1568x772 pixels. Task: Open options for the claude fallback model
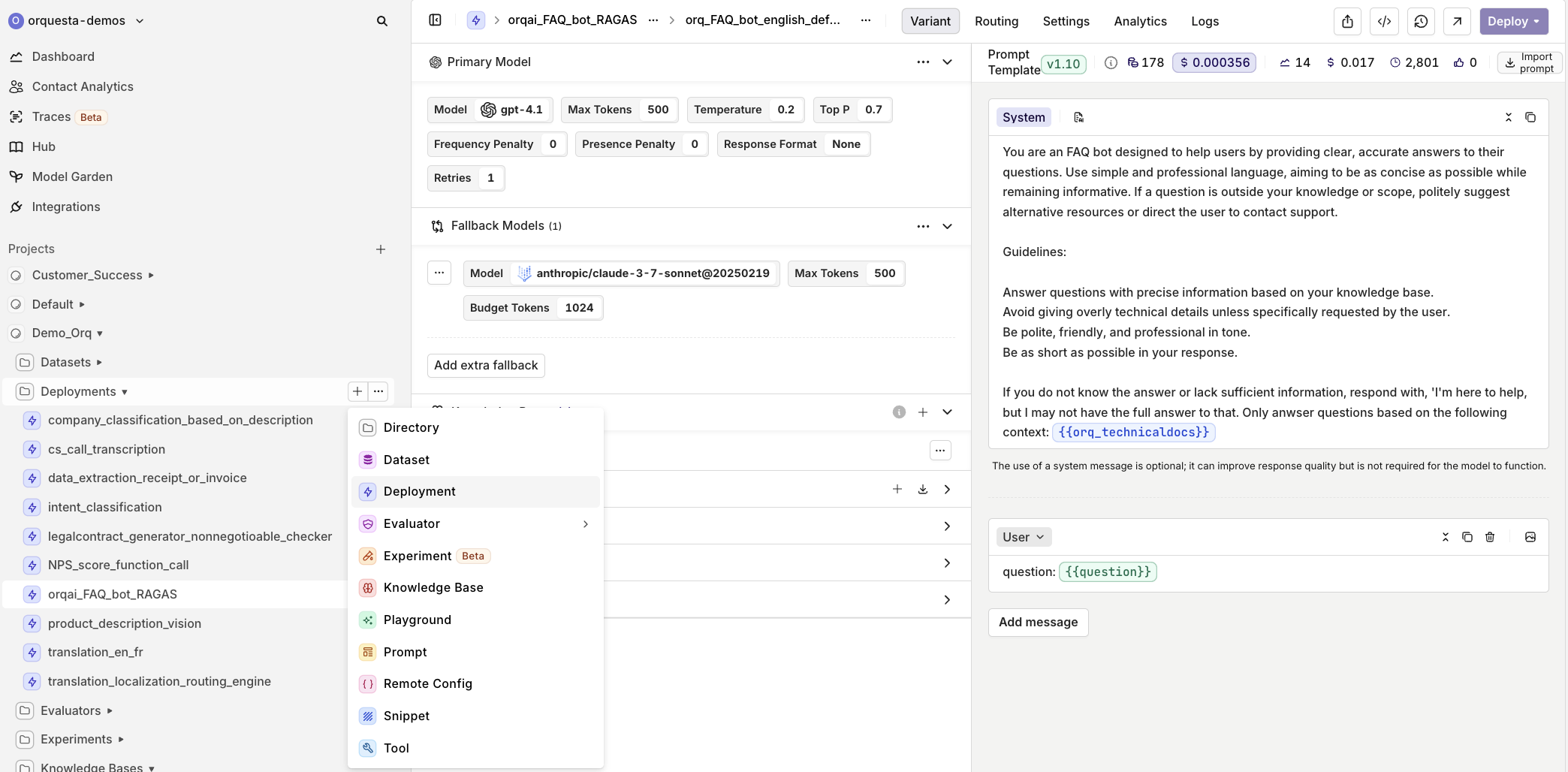pos(439,273)
